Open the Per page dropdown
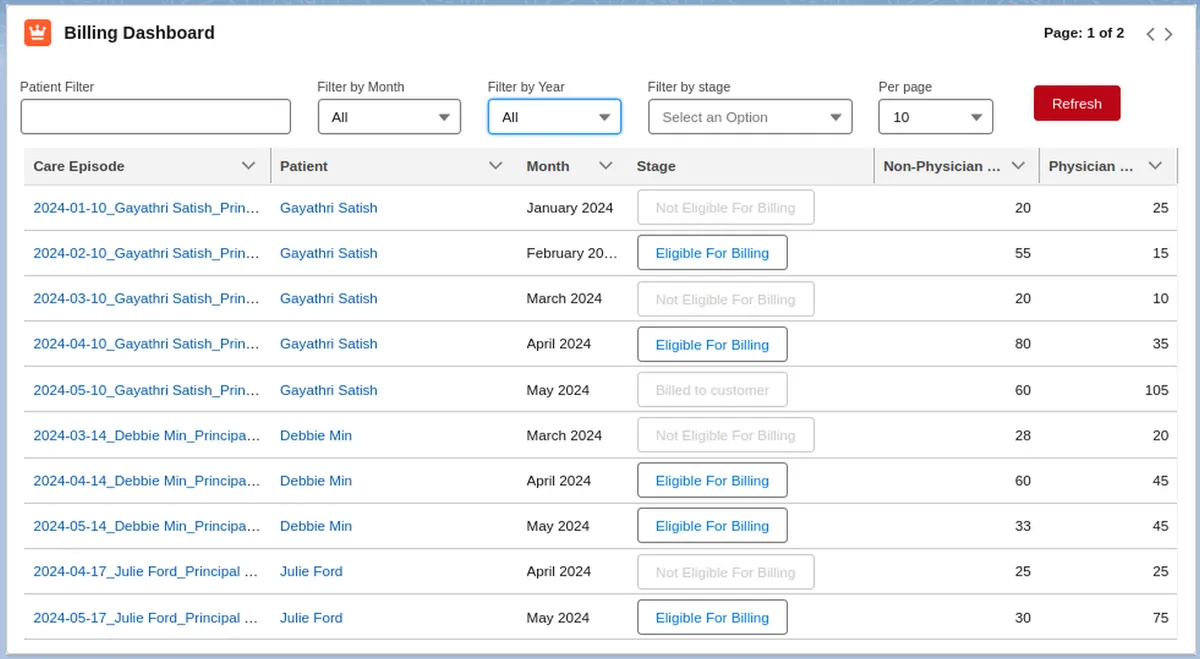Viewport: 1200px width, 659px height. pos(936,117)
